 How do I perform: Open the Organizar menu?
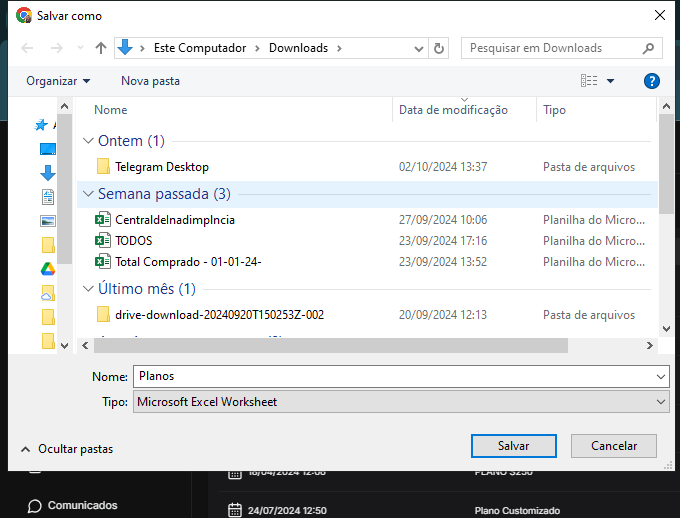click(58, 81)
